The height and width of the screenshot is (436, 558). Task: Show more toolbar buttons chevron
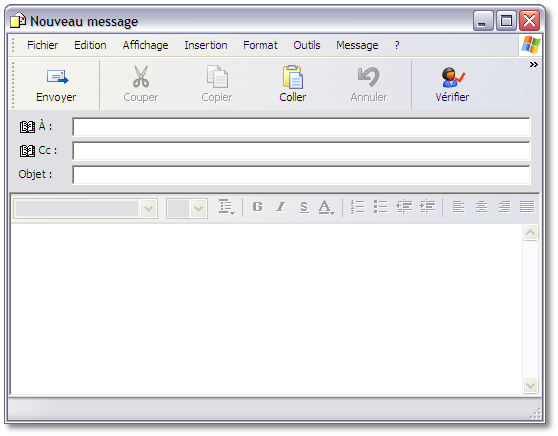point(533,64)
